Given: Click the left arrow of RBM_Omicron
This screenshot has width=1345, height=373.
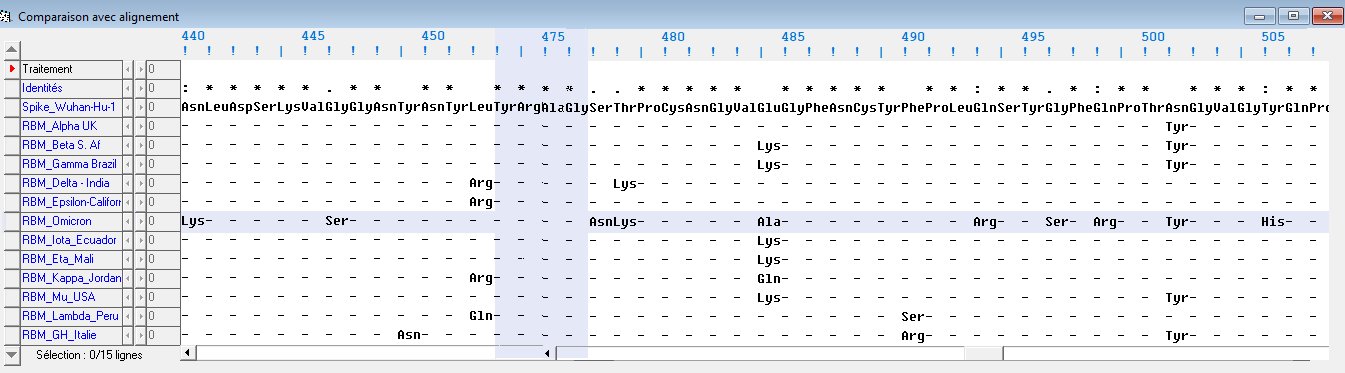Looking at the screenshot, I should pyautogui.click(x=127, y=221).
